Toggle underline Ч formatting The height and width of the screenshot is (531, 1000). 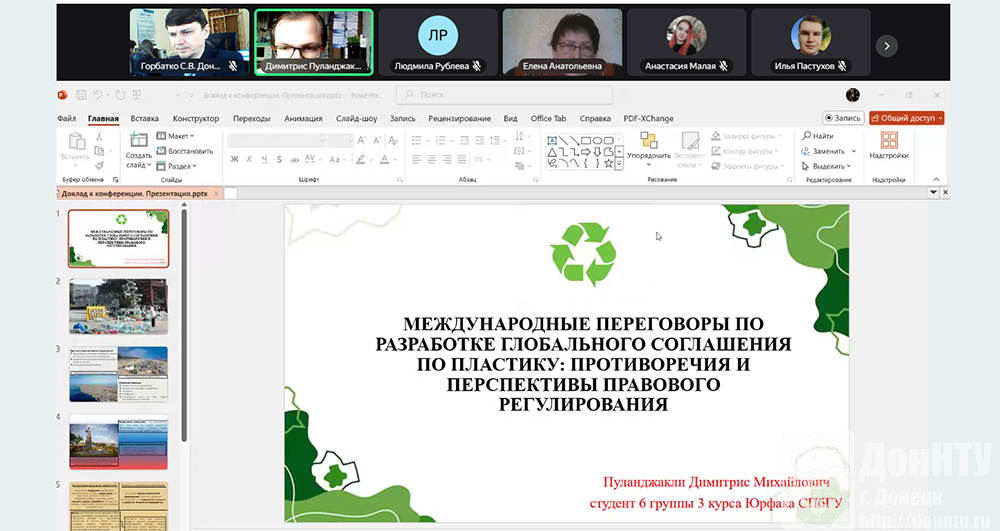point(263,159)
